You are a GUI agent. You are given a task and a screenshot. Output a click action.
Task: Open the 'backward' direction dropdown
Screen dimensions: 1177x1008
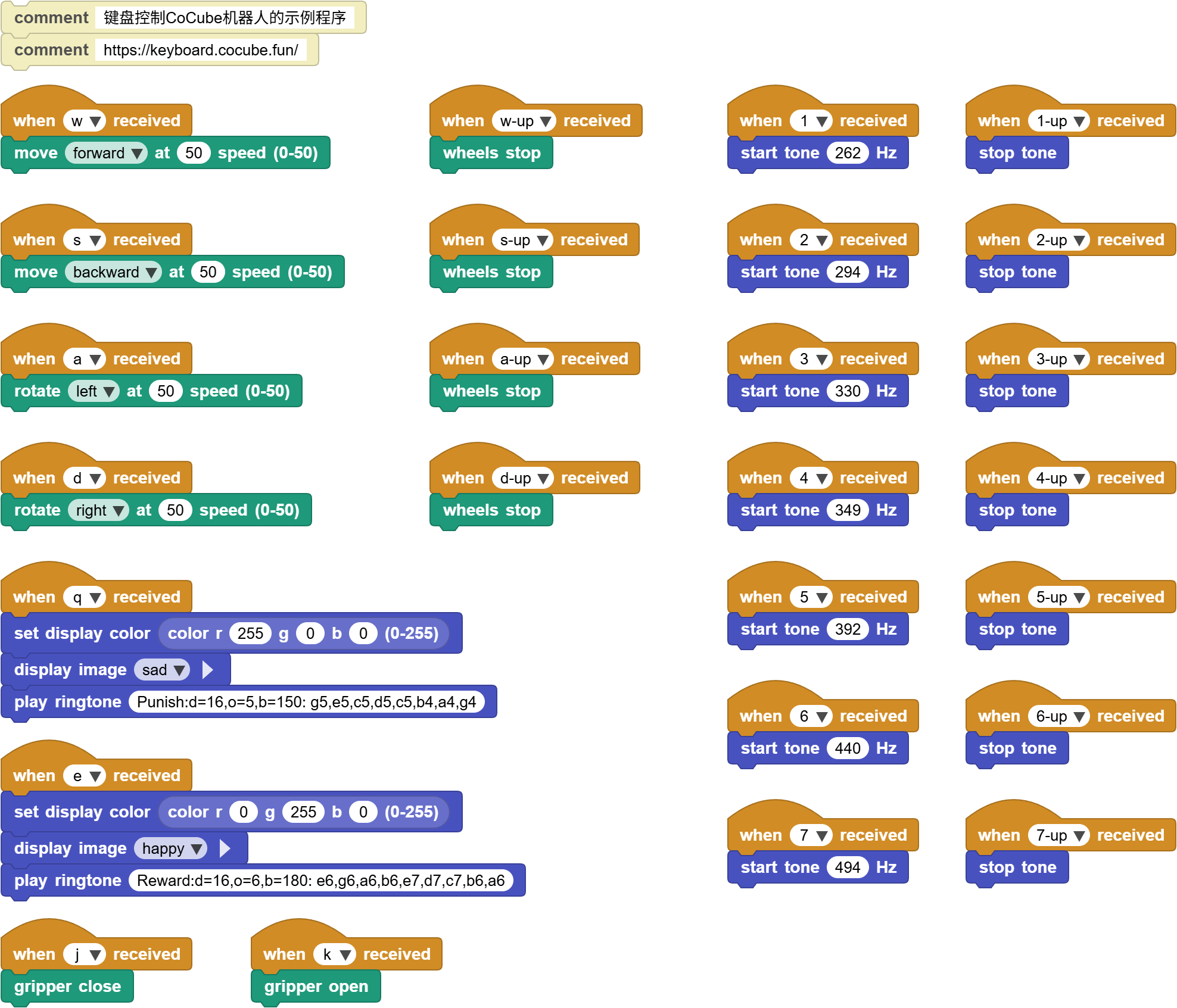pyautogui.click(x=113, y=272)
